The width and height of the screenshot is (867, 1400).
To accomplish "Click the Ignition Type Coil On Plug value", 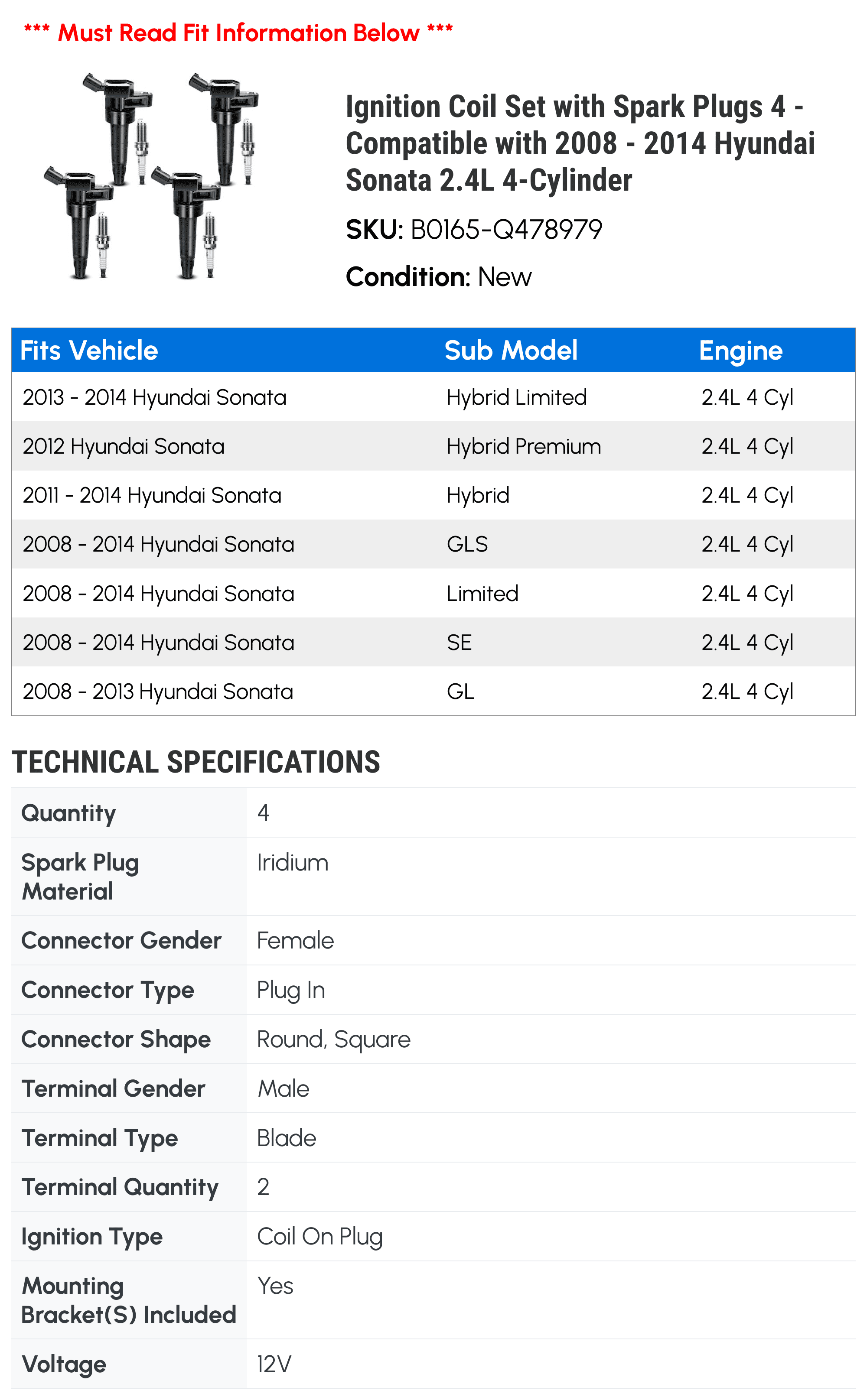I will [320, 1237].
